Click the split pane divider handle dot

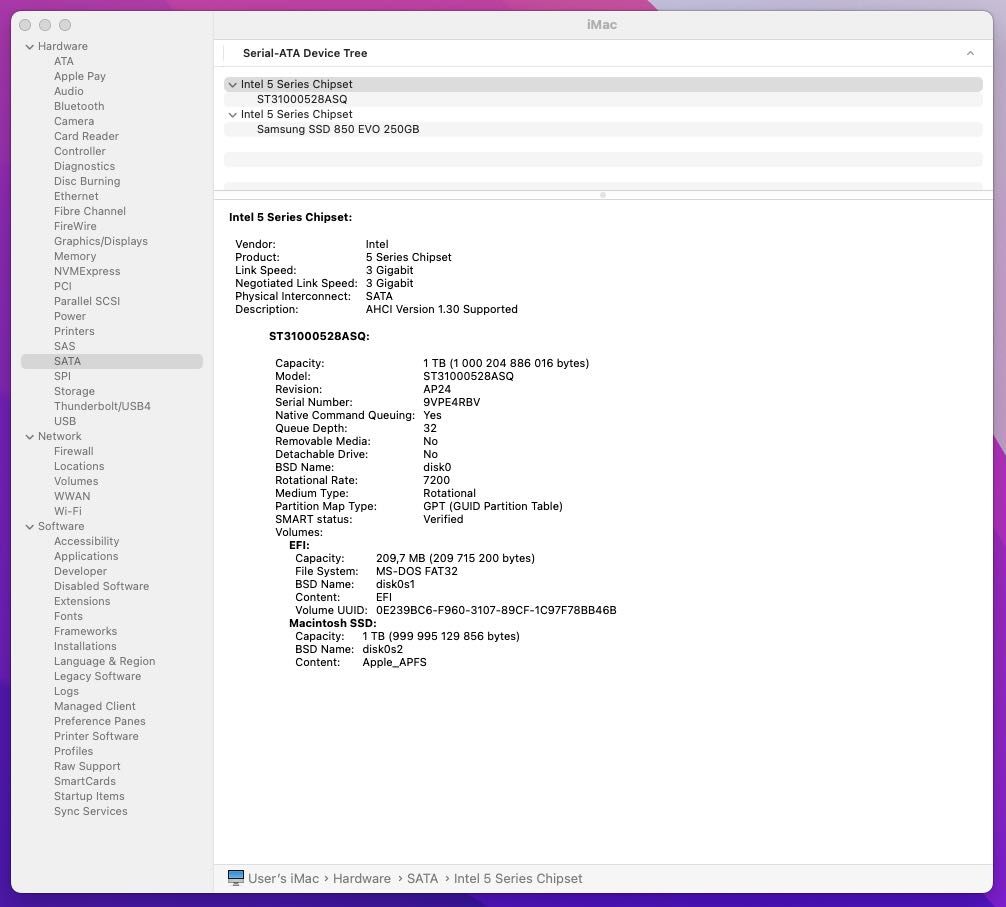[602, 195]
